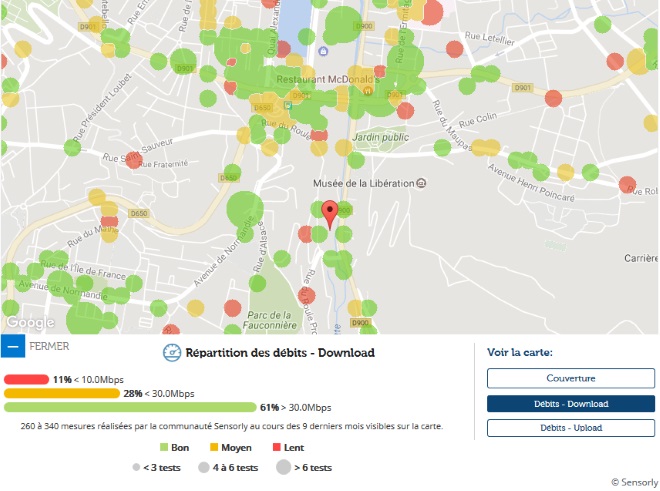This screenshot has height=491, width=660.
Task: Click the Restaurant McDonald's map label
Action: coord(325,78)
